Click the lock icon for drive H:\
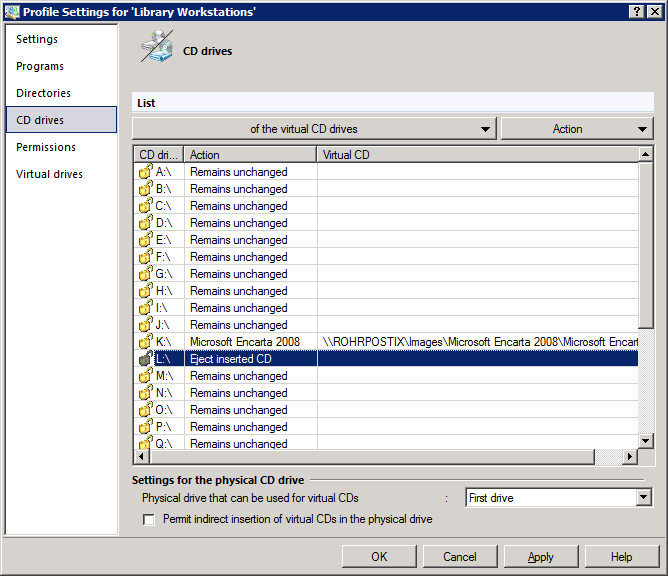The image size is (668, 576). click(145, 291)
